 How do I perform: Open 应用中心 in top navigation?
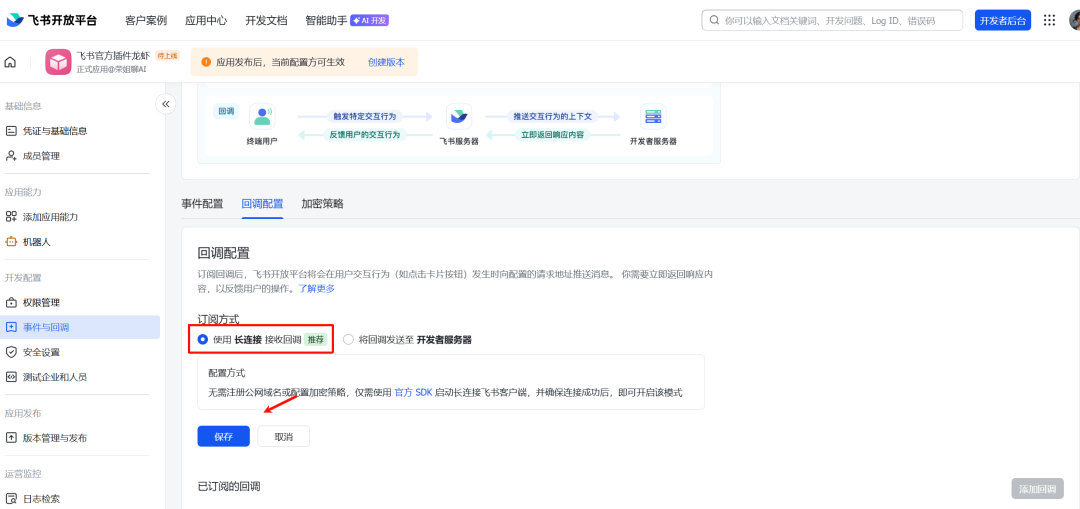pos(206,21)
